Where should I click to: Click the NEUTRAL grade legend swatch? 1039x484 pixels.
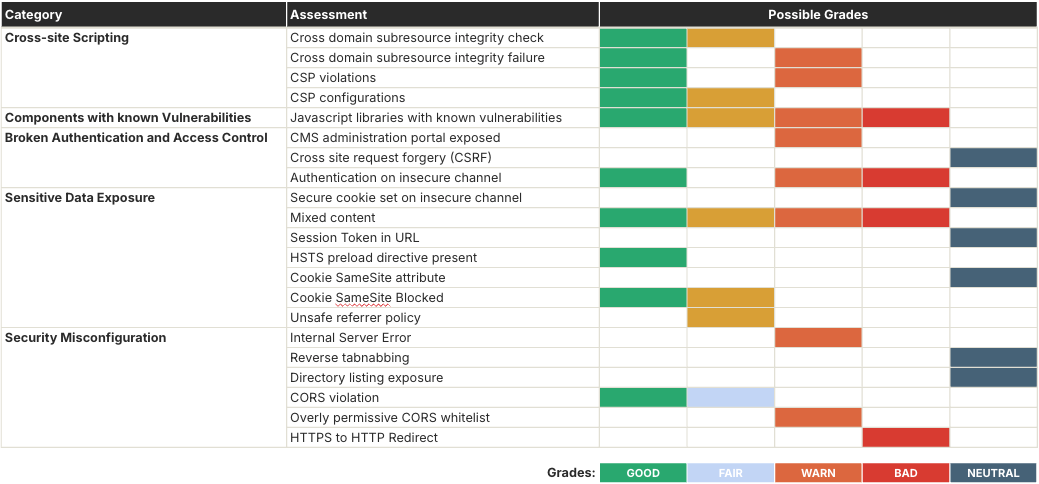coord(993,473)
